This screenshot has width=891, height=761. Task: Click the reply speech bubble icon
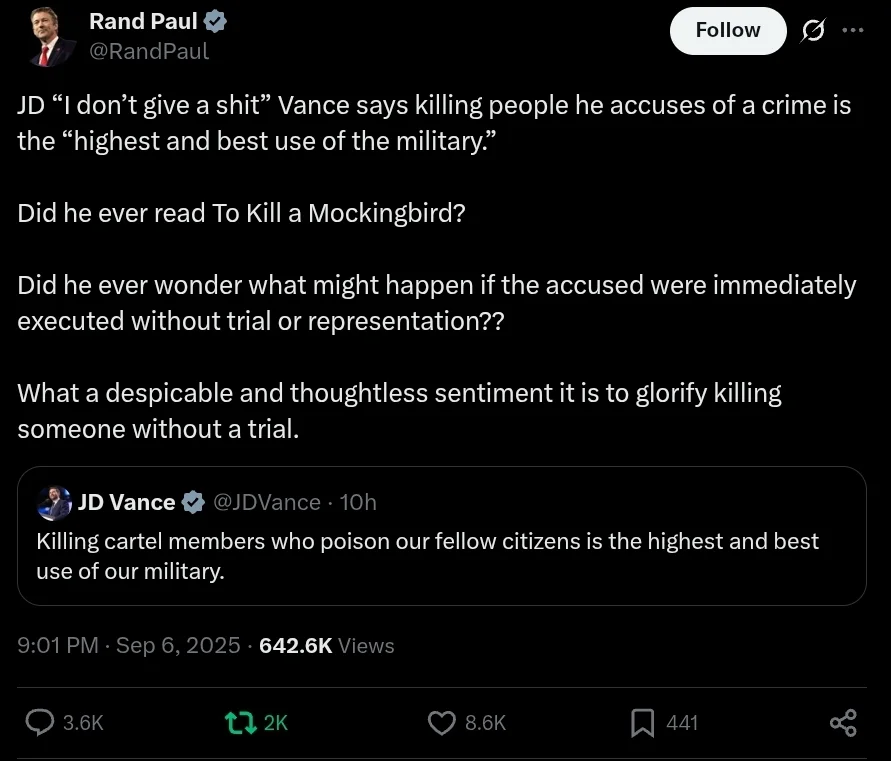(40, 722)
